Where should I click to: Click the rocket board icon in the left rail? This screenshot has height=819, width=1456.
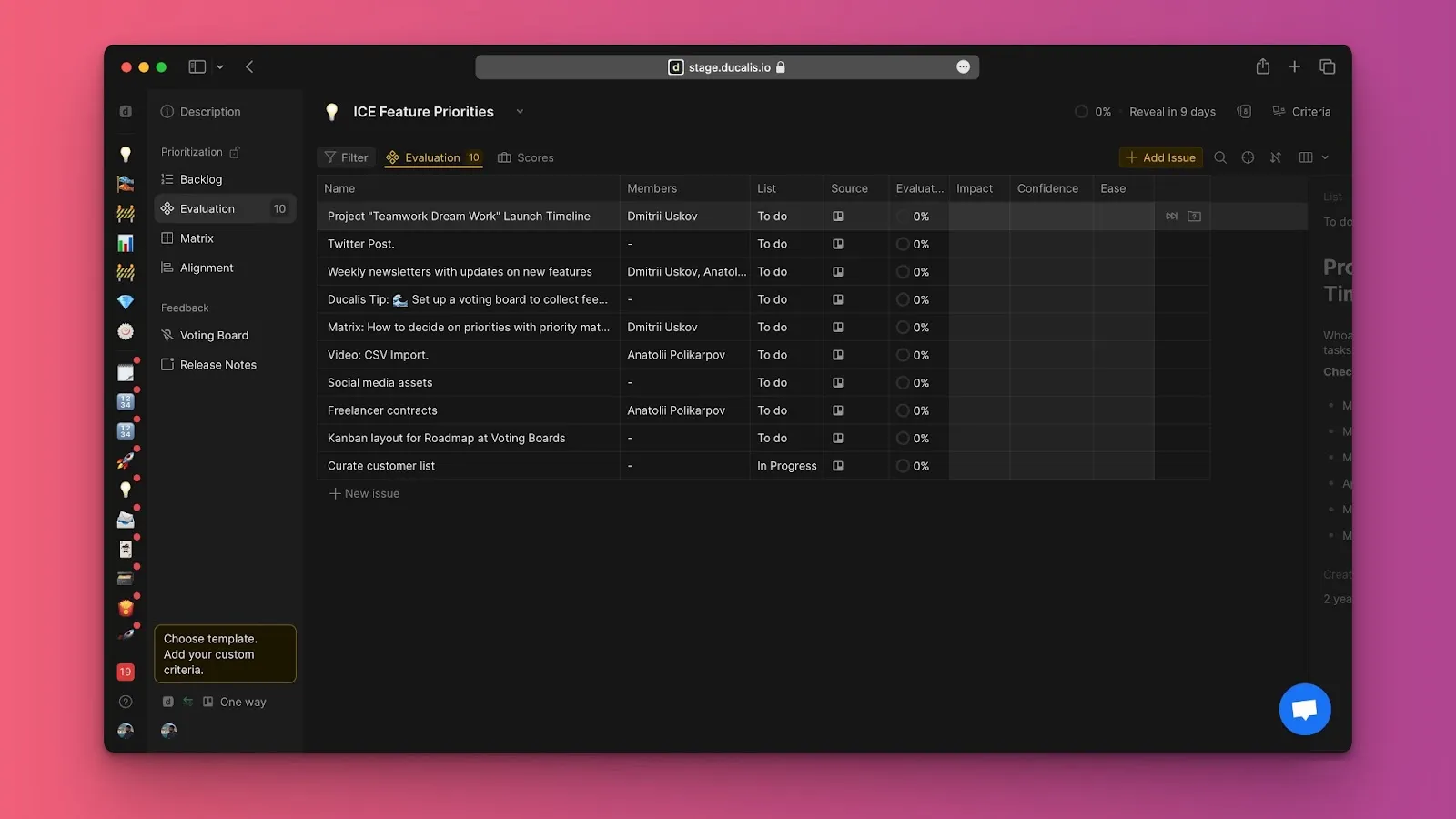coord(126,460)
